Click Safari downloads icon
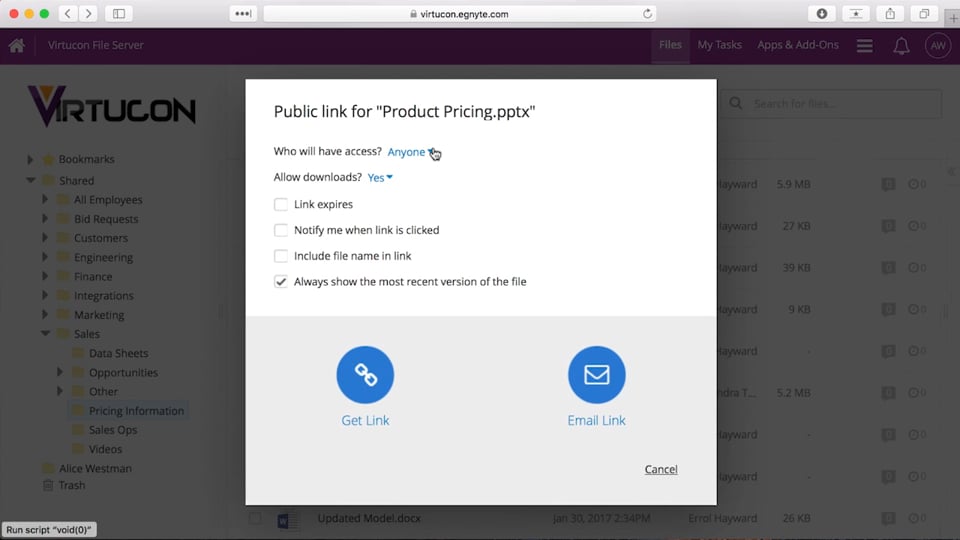Image resolution: width=960 pixels, height=540 pixels. point(821,14)
